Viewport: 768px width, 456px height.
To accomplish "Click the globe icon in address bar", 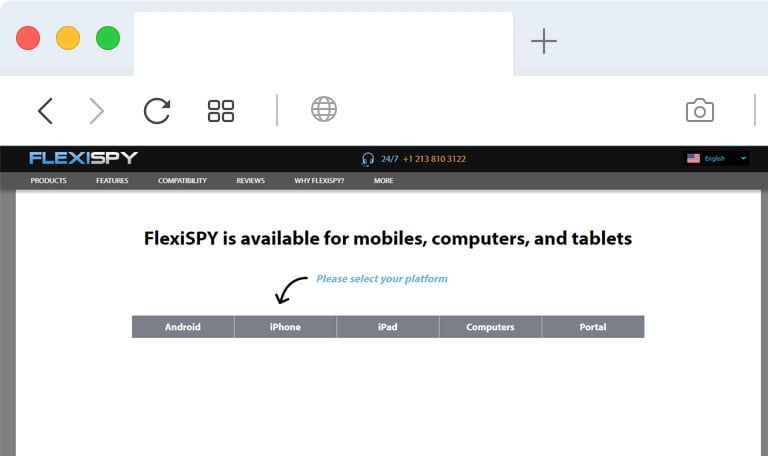I will tap(324, 109).
